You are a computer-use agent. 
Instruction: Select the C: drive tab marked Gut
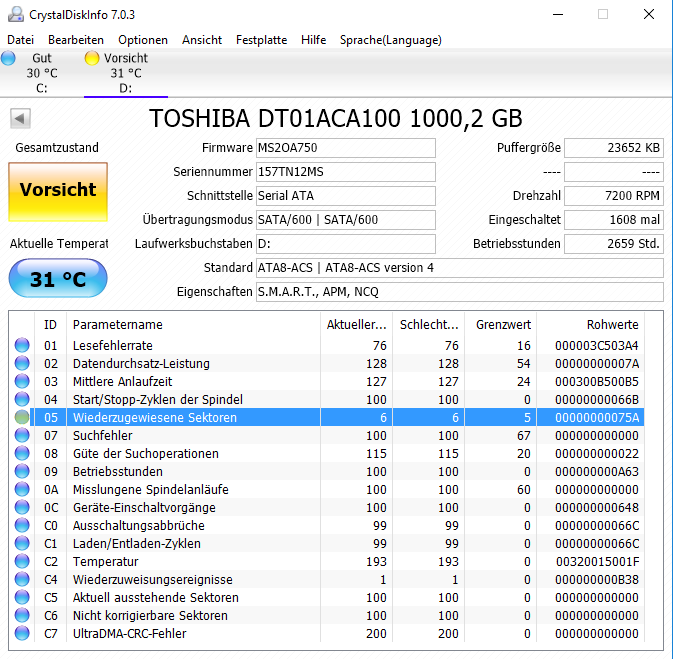click(x=42, y=73)
